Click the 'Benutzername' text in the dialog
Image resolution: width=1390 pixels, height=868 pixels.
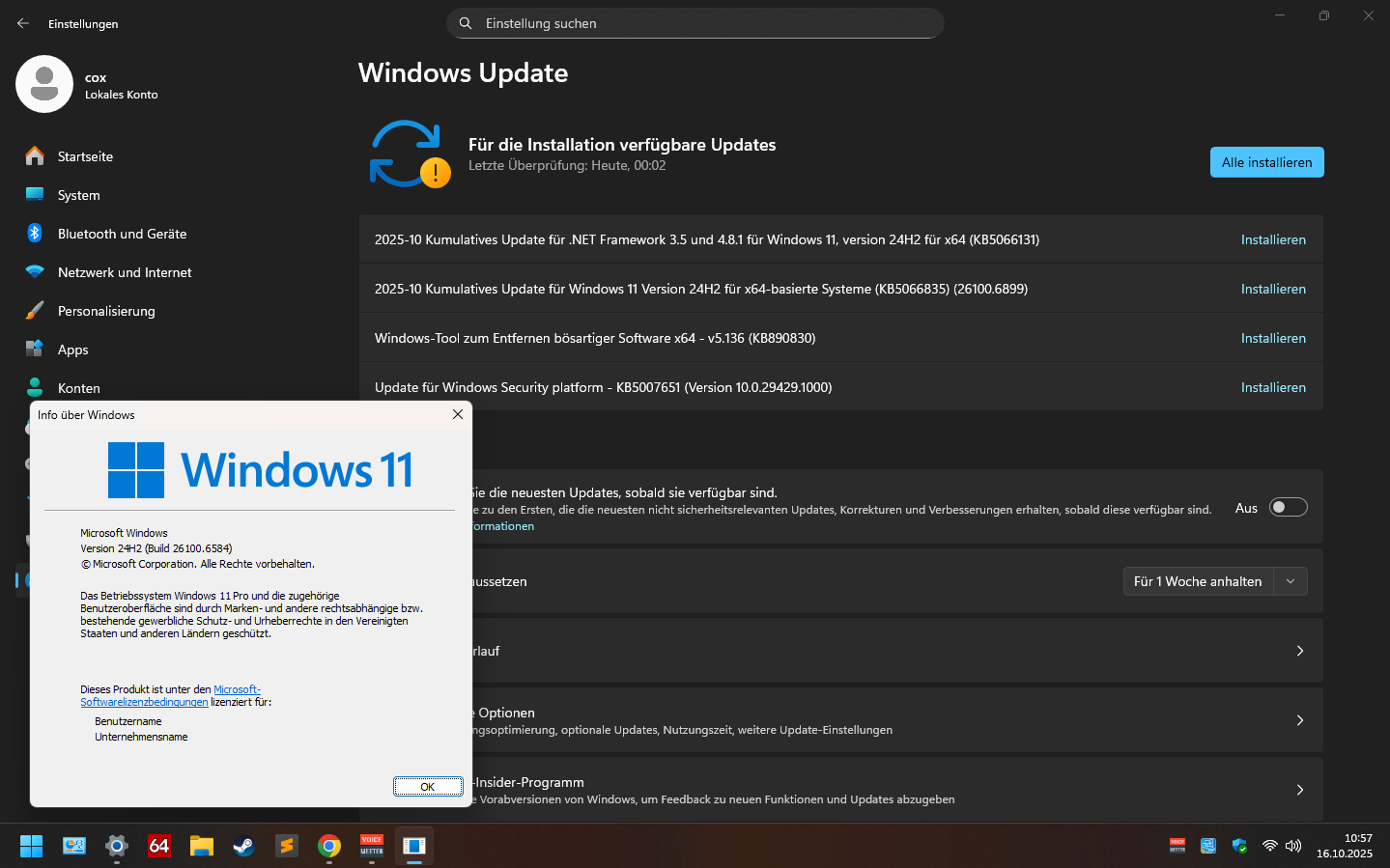[128, 721]
